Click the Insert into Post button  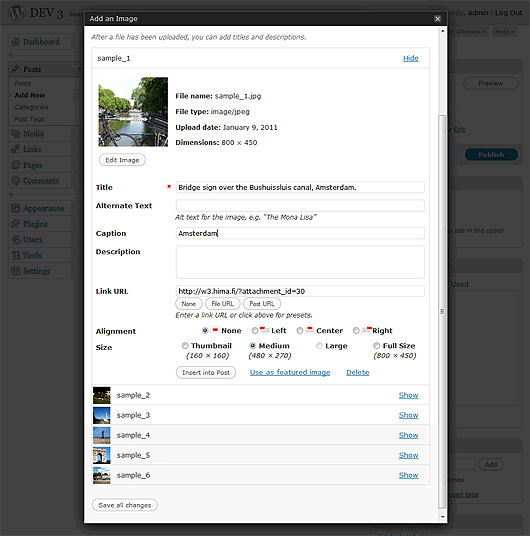tap(206, 373)
